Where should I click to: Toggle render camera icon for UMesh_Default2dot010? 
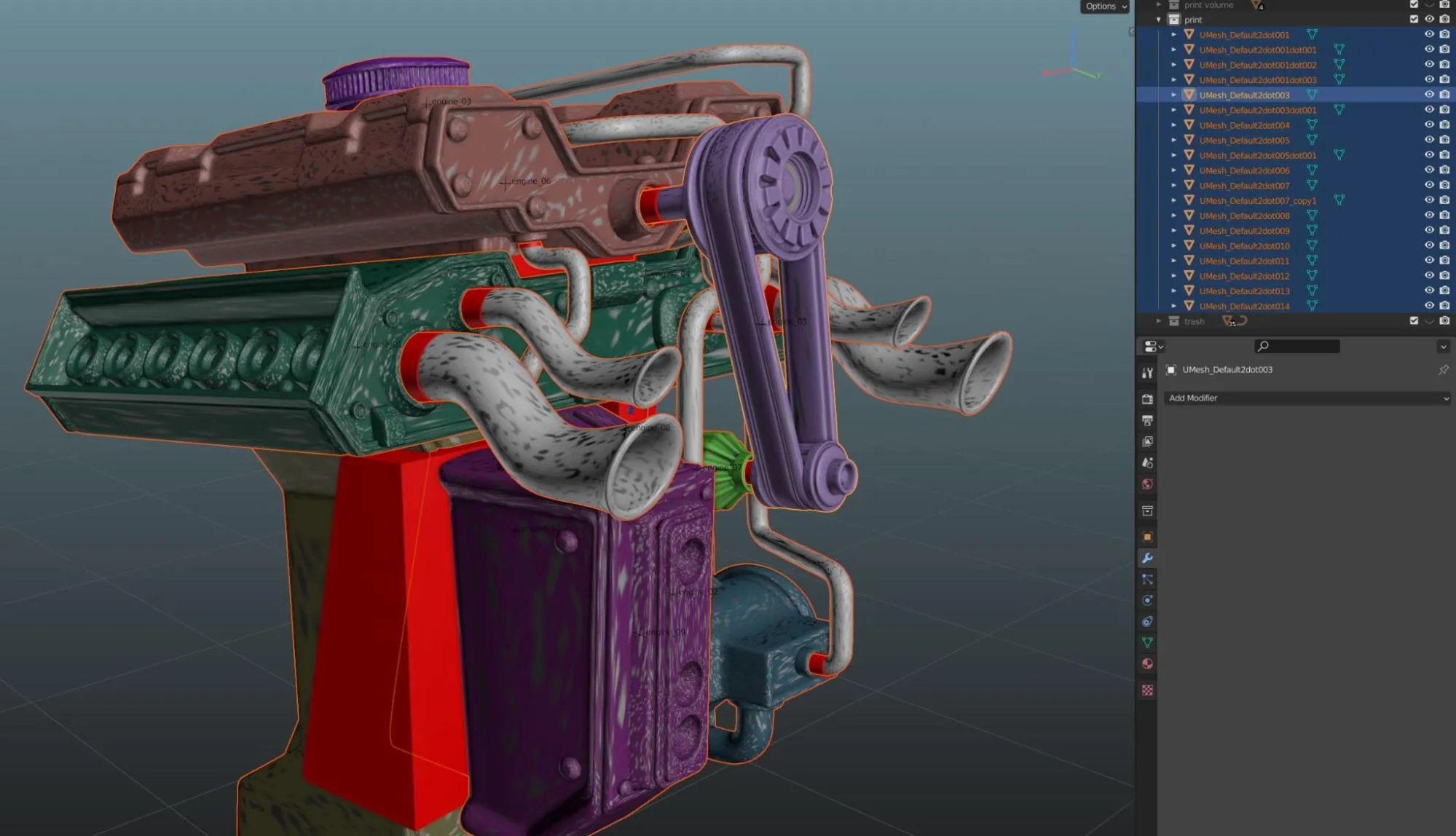tap(1444, 245)
